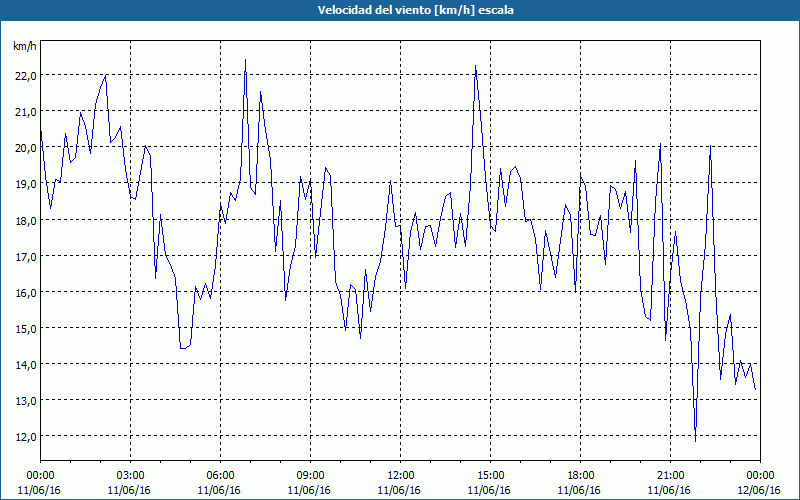Click the '13,0' y-axis label
The image size is (800, 500).
point(27,401)
